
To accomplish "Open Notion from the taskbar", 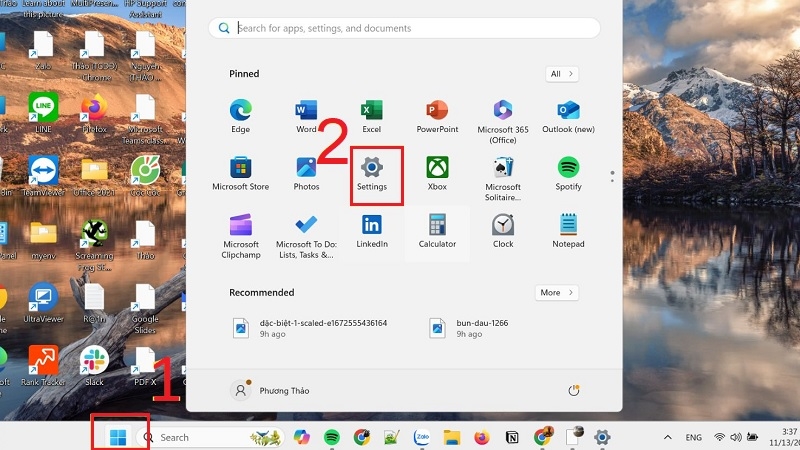I will (512, 437).
